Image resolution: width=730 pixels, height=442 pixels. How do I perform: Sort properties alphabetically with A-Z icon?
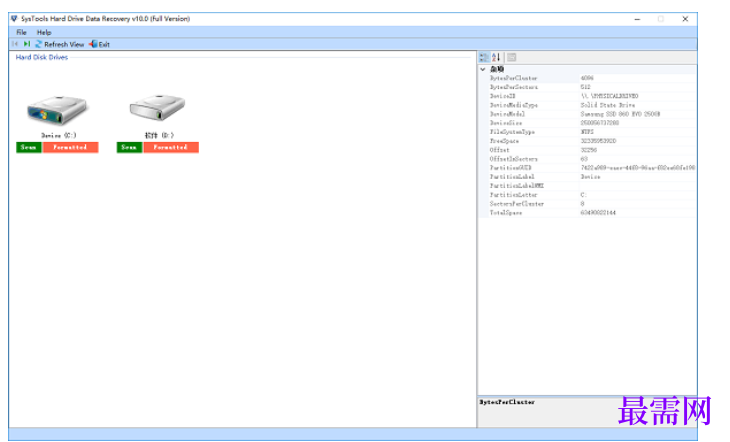[496, 57]
